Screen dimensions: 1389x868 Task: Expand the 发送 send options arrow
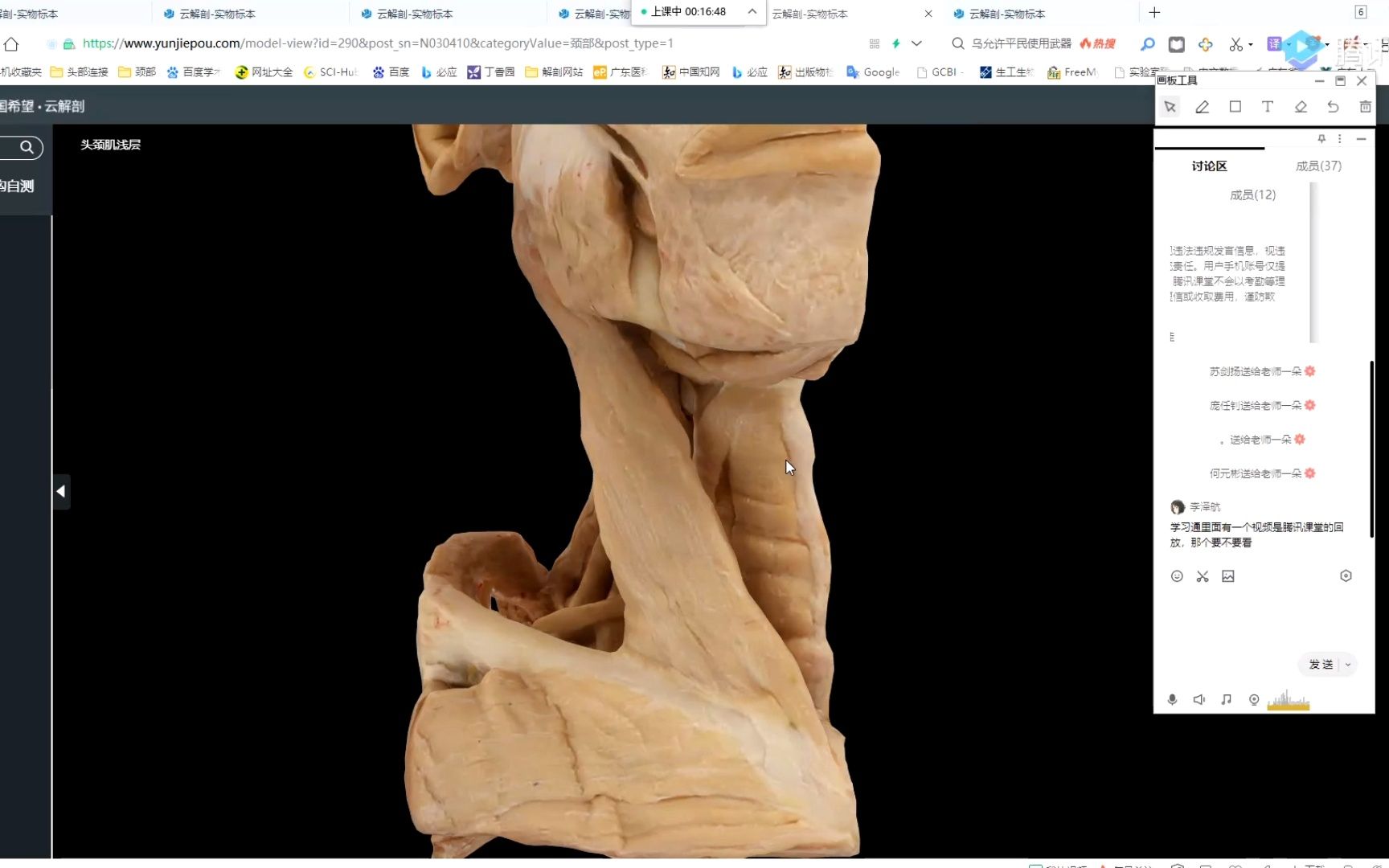point(1348,665)
